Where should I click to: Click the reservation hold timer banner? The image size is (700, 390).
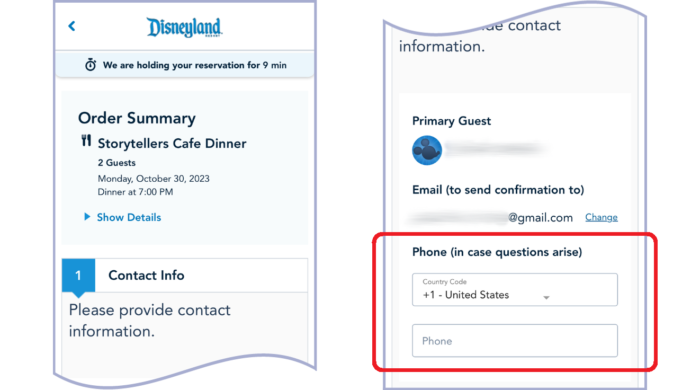(185, 65)
